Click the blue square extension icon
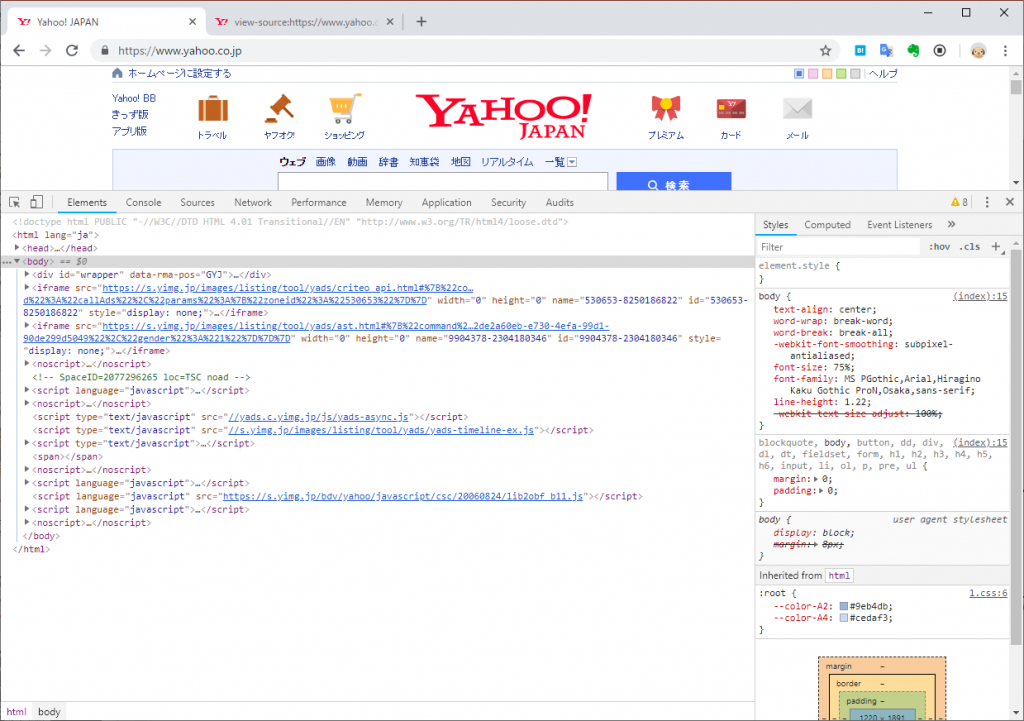Viewport: 1024px width, 721px height. (x=860, y=50)
